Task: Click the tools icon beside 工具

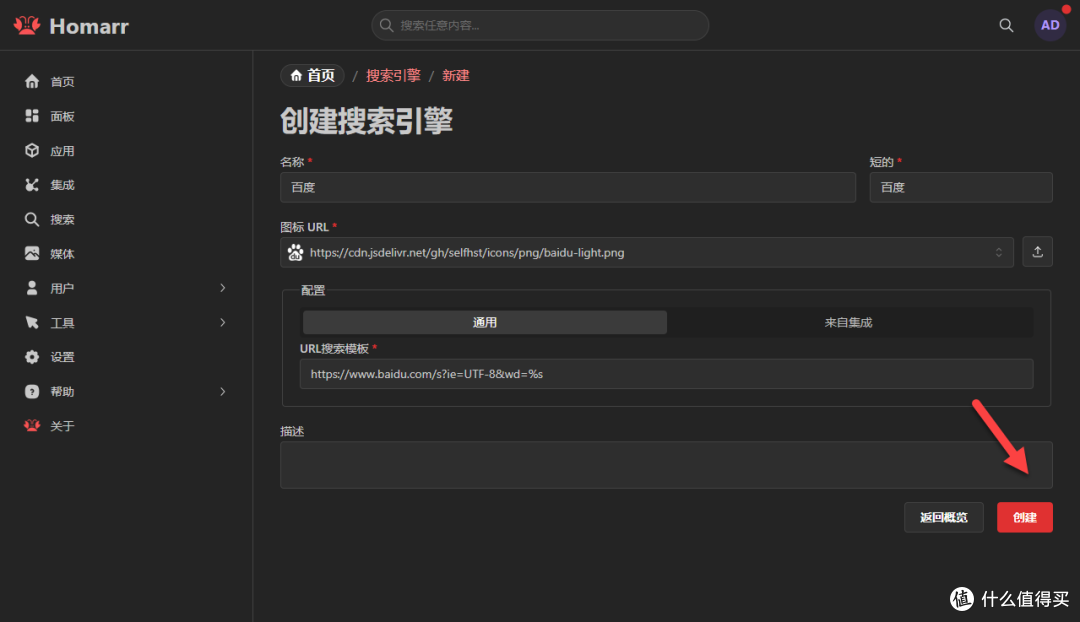Action: point(32,322)
